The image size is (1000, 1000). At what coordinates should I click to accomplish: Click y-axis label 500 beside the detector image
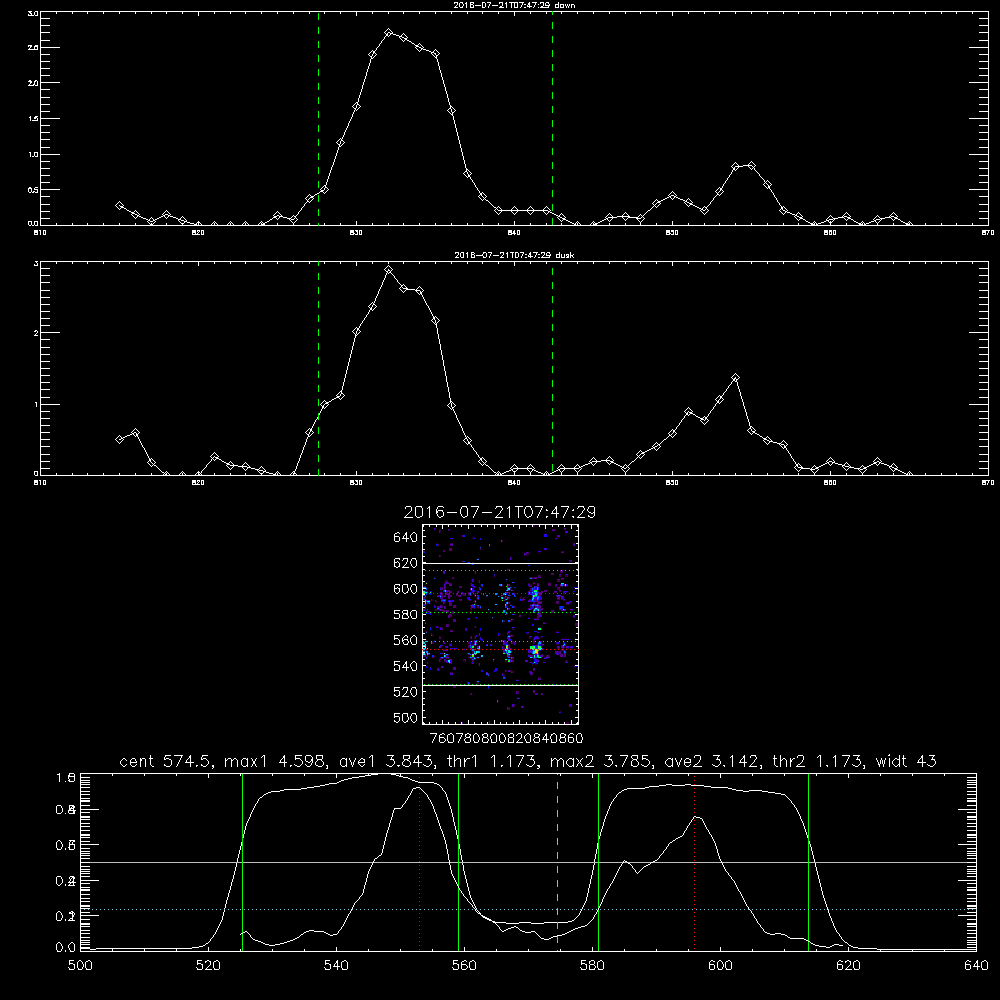pyautogui.click(x=406, y=717)
